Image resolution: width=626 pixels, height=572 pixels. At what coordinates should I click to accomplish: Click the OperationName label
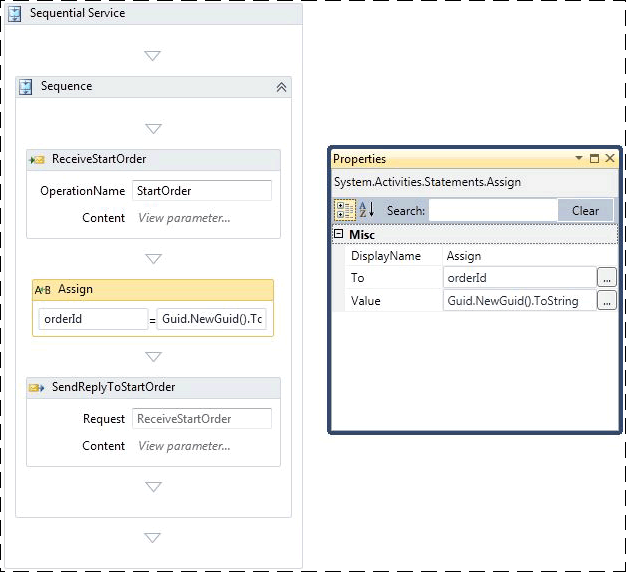pos(83,191)
